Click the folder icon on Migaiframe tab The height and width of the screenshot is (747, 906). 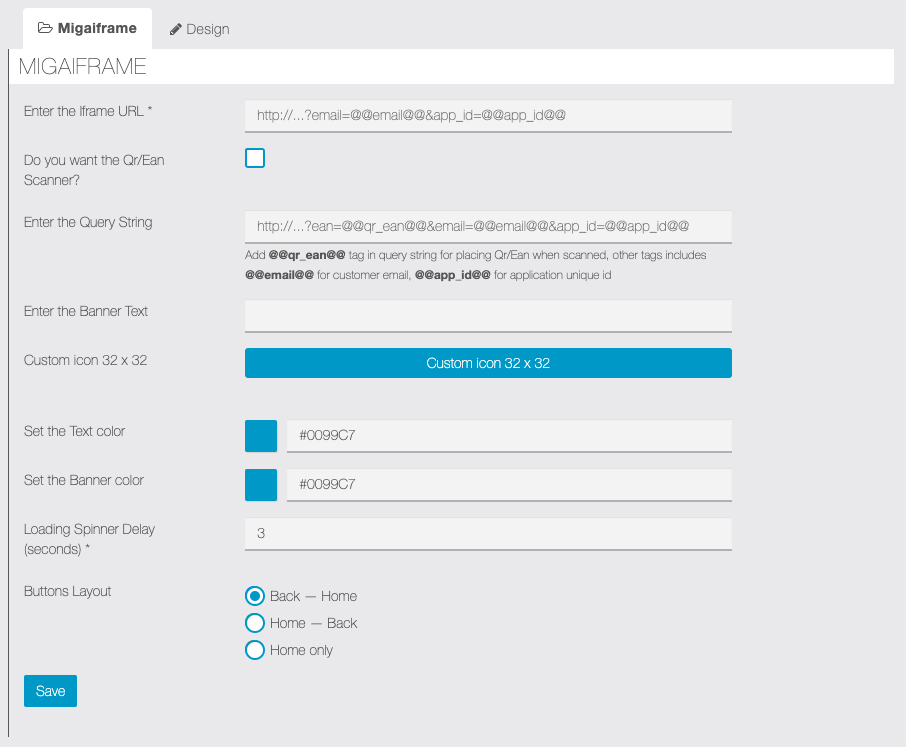[x=45, y=28]
